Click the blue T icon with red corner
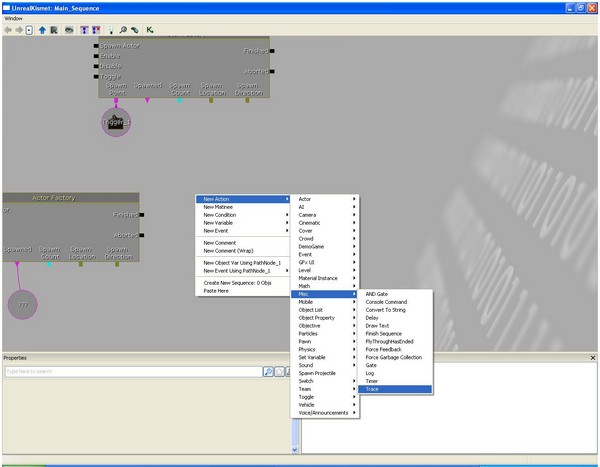 pos(96,30)
